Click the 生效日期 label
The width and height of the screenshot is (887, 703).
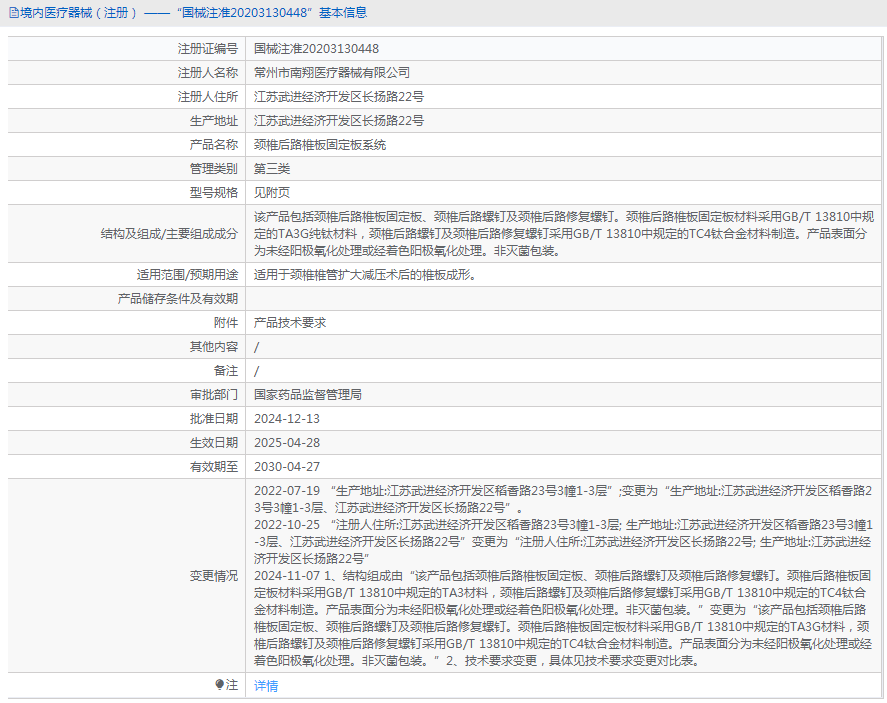click(214, 443)
